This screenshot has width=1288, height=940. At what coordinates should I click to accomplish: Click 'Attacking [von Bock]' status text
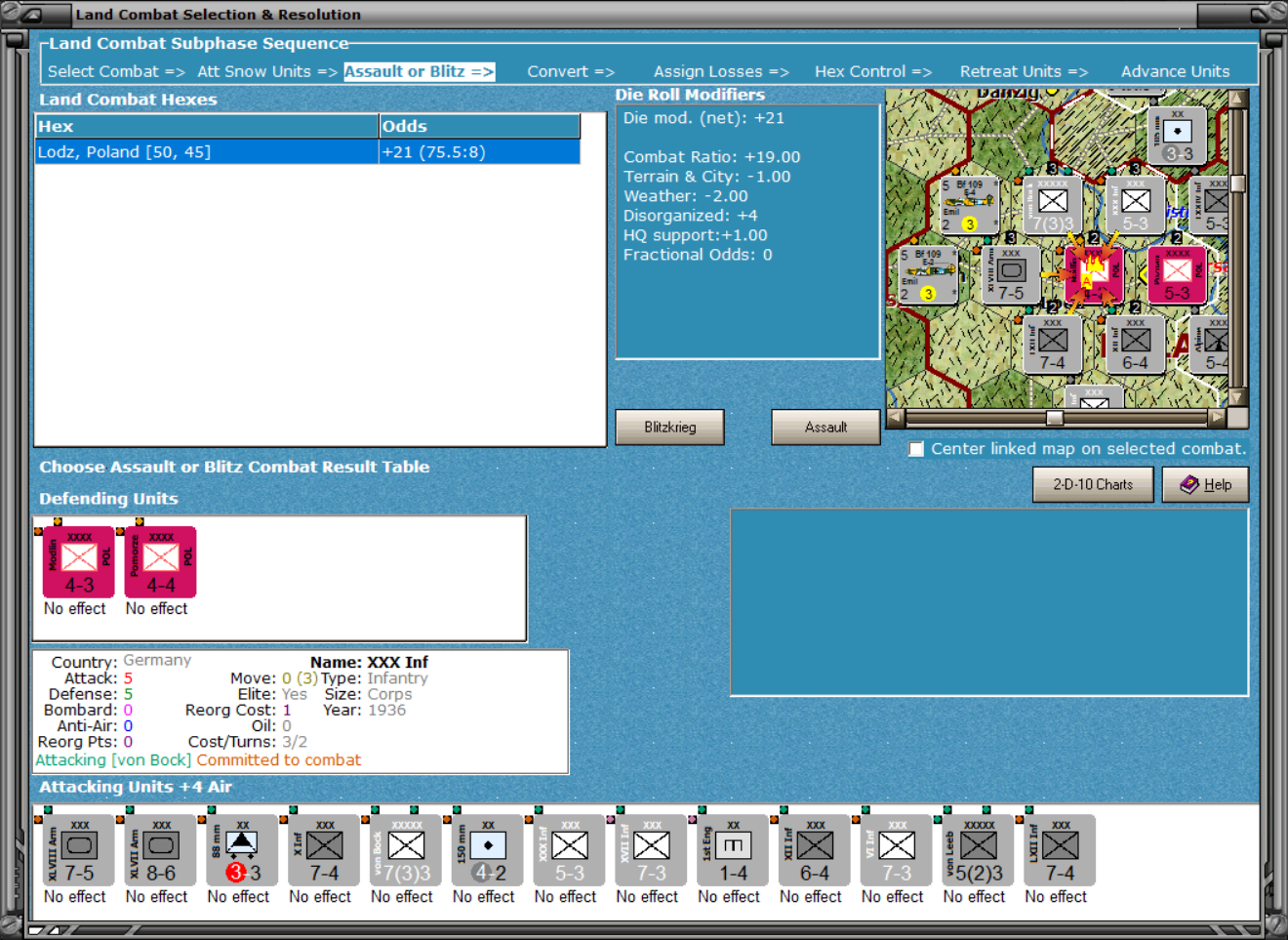[x=113, y=760]
